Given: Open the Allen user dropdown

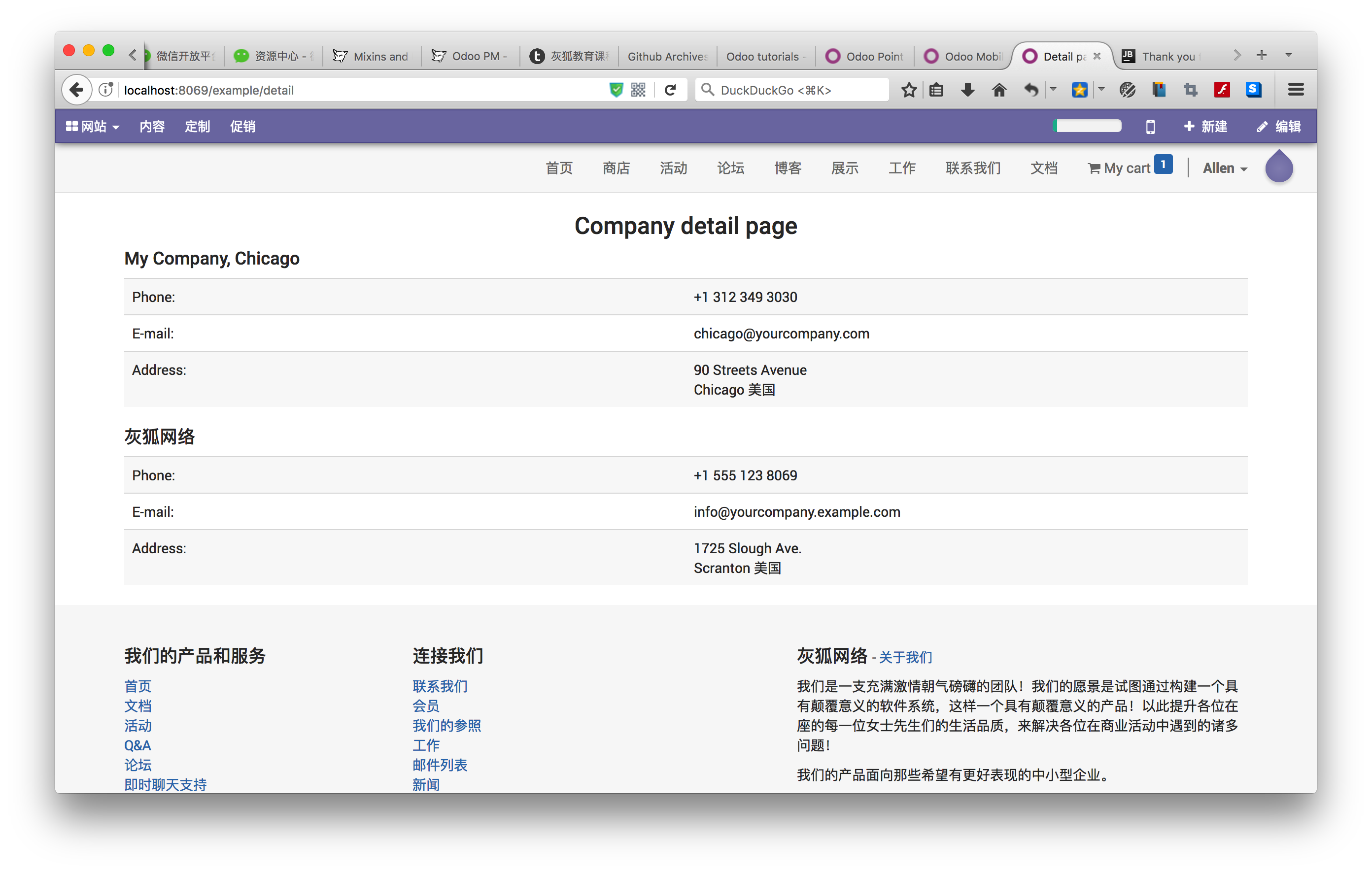Looking at the screenshot, I should pyautogui.click(x=1225, y=168).
